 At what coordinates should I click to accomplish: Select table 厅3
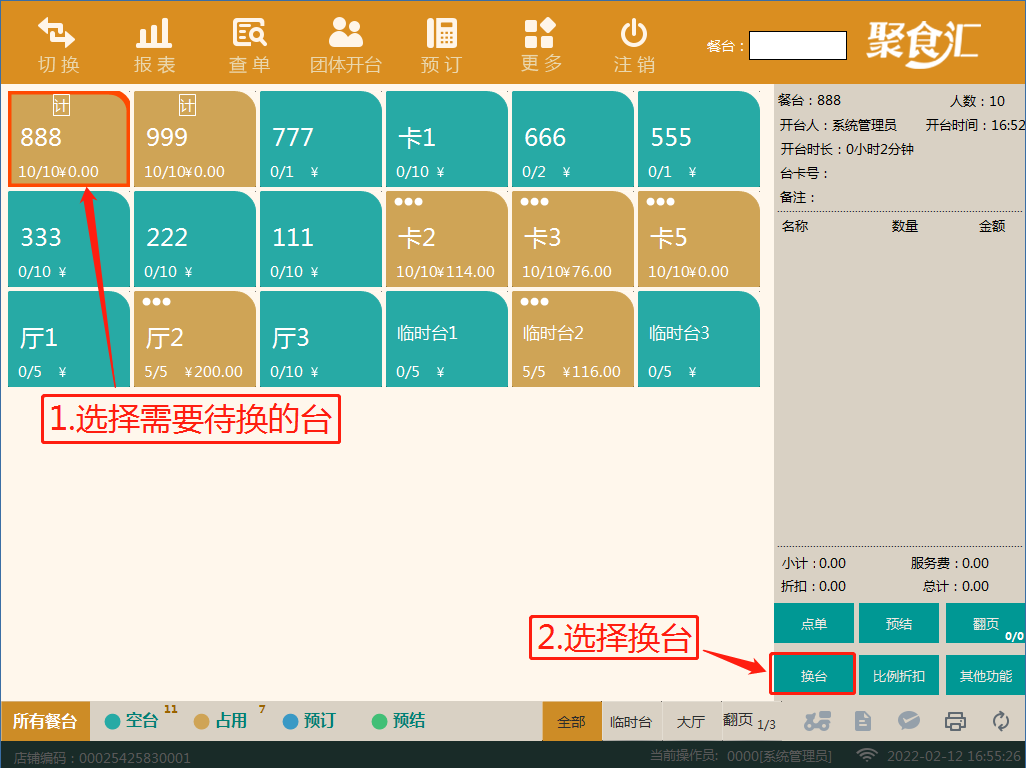pyautogui.click(x=321, y=339)
